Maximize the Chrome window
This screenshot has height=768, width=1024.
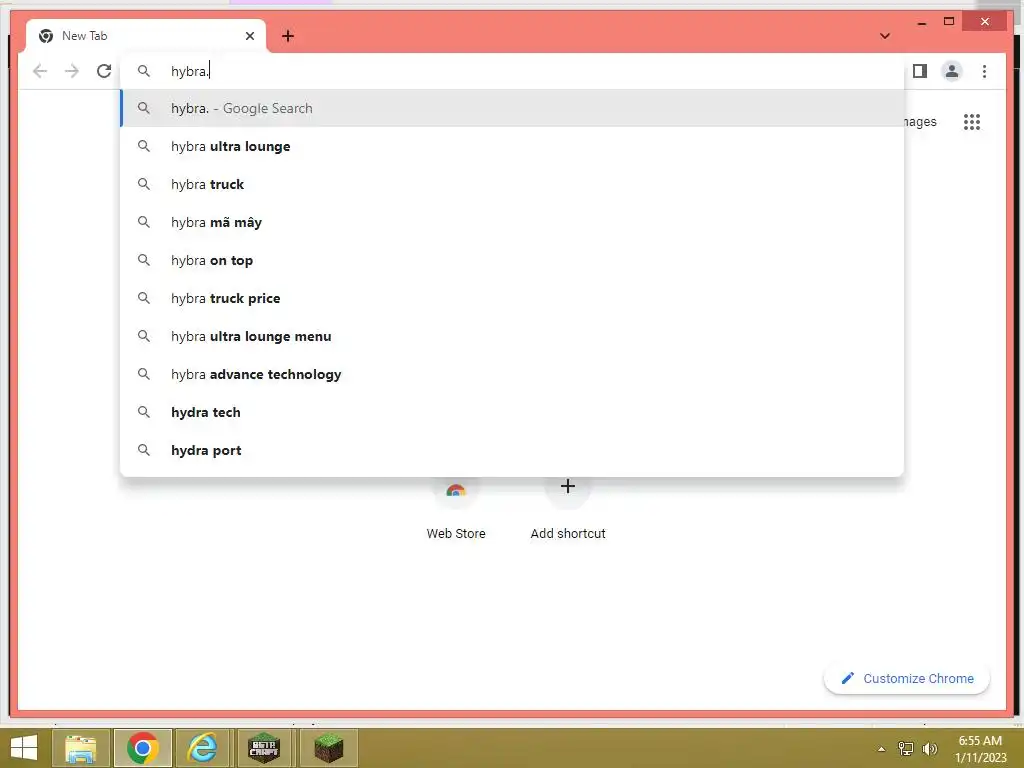(x=949, y=22)
